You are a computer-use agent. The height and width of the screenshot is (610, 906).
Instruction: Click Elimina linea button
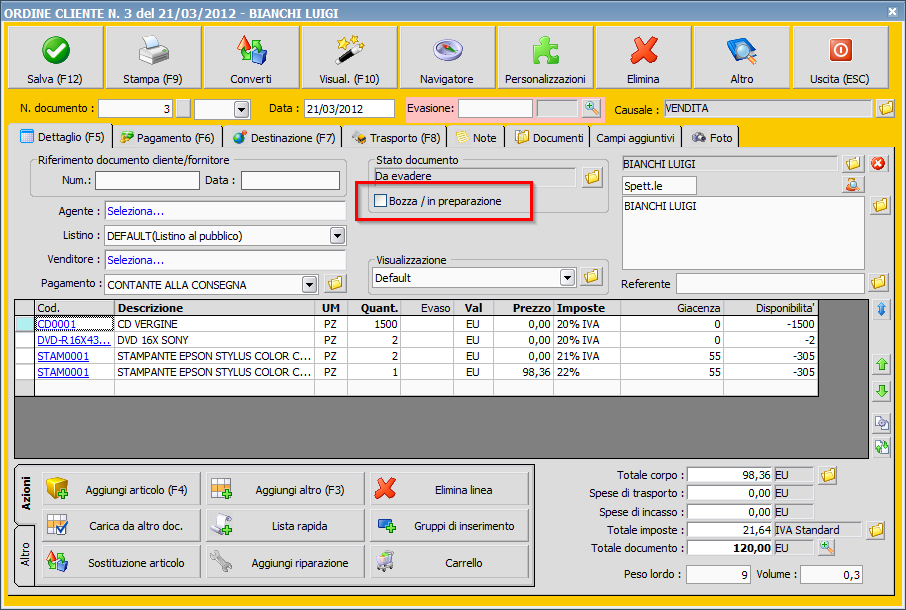pos(450,490)
